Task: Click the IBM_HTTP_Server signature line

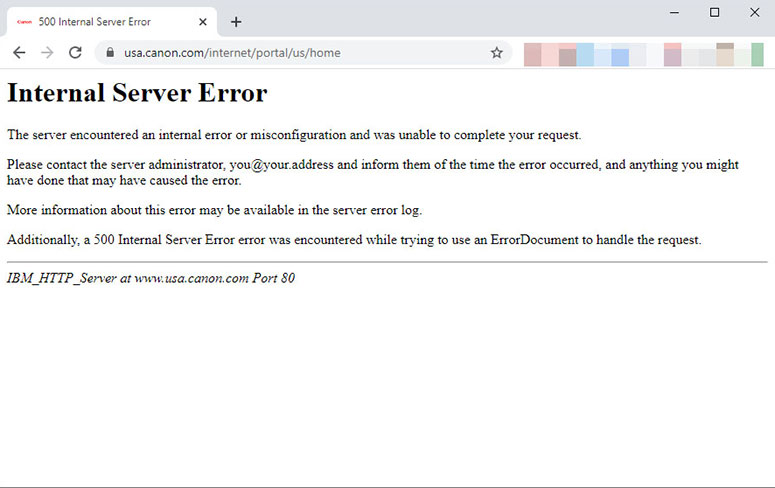Action: [151, 279]
